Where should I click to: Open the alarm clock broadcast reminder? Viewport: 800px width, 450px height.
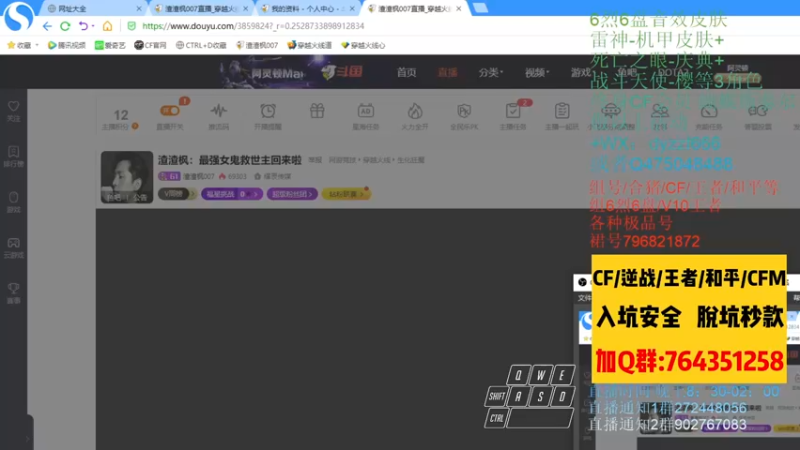pos(267,111)
